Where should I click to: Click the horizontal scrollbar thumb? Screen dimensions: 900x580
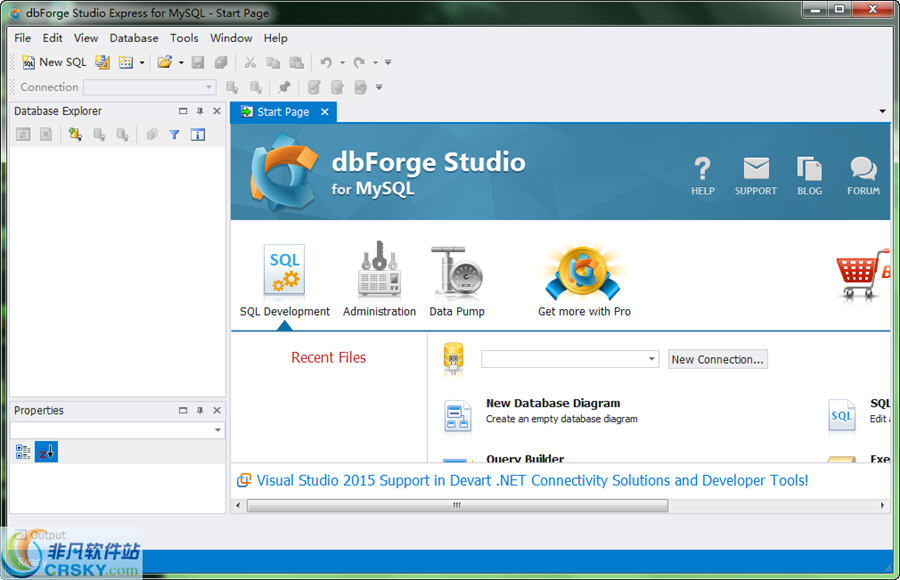point(457,505)
